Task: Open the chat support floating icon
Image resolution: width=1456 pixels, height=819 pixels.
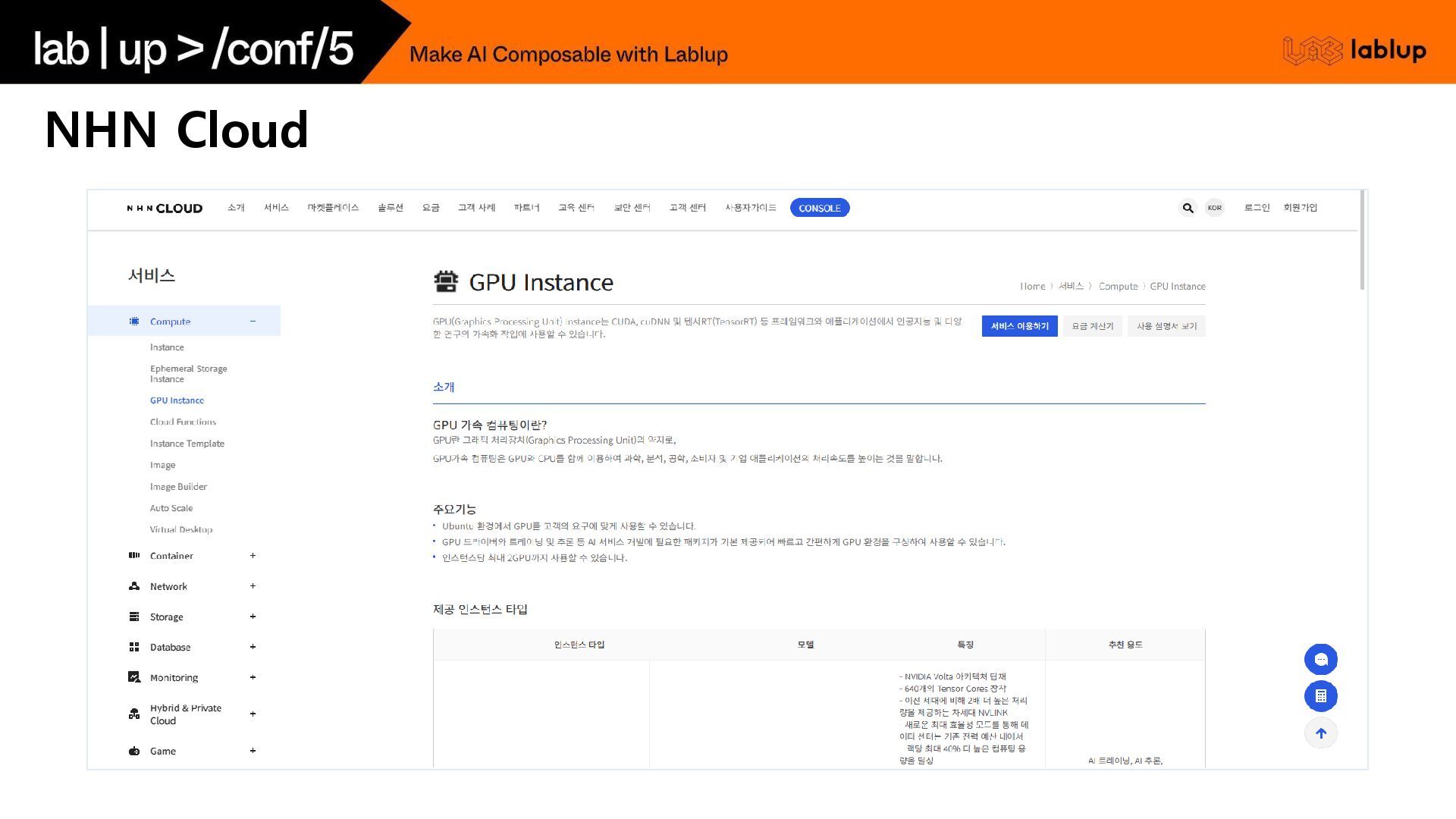Action: [1320, 659]
